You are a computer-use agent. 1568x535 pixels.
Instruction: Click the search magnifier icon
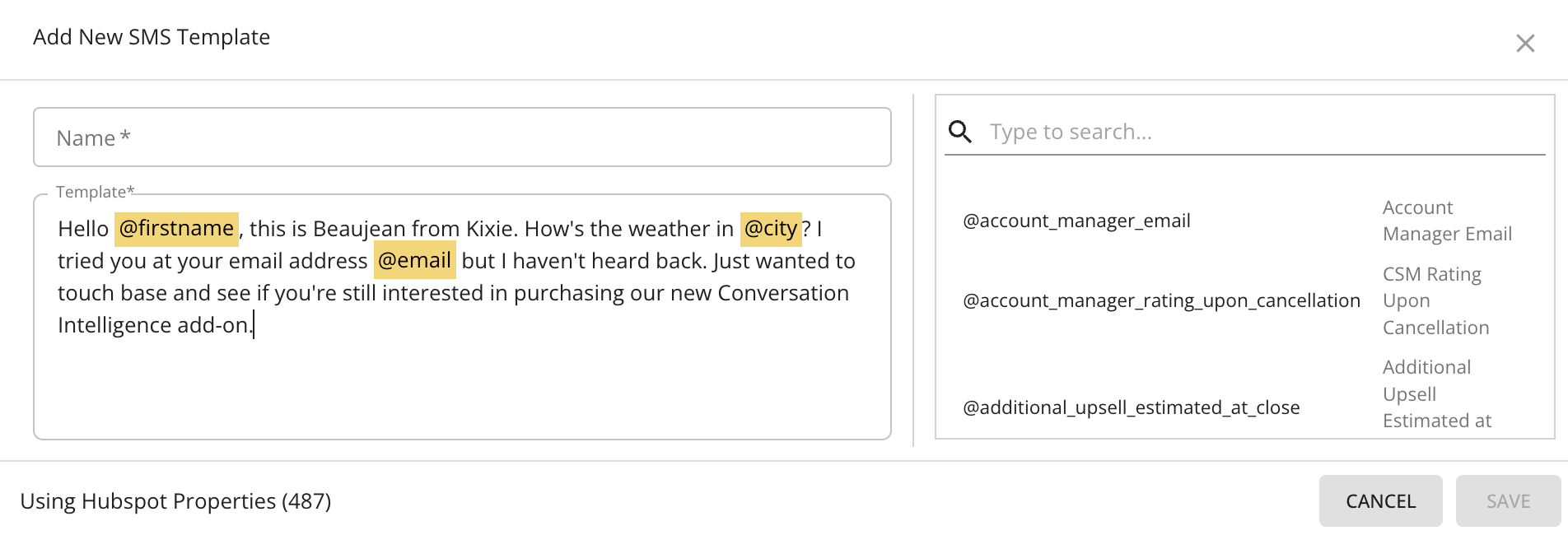click(x=960, y=132)
